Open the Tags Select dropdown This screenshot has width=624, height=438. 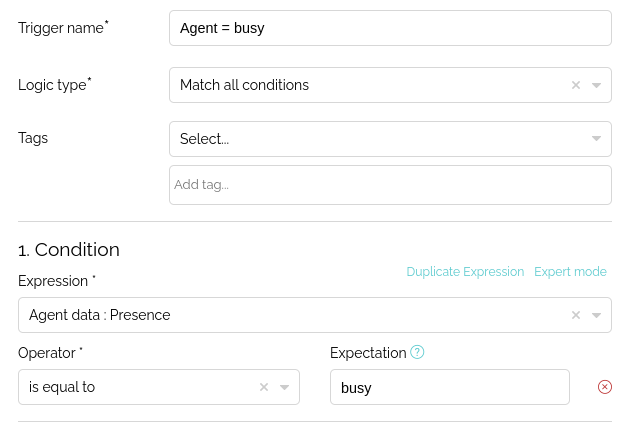tap(390, 139)
